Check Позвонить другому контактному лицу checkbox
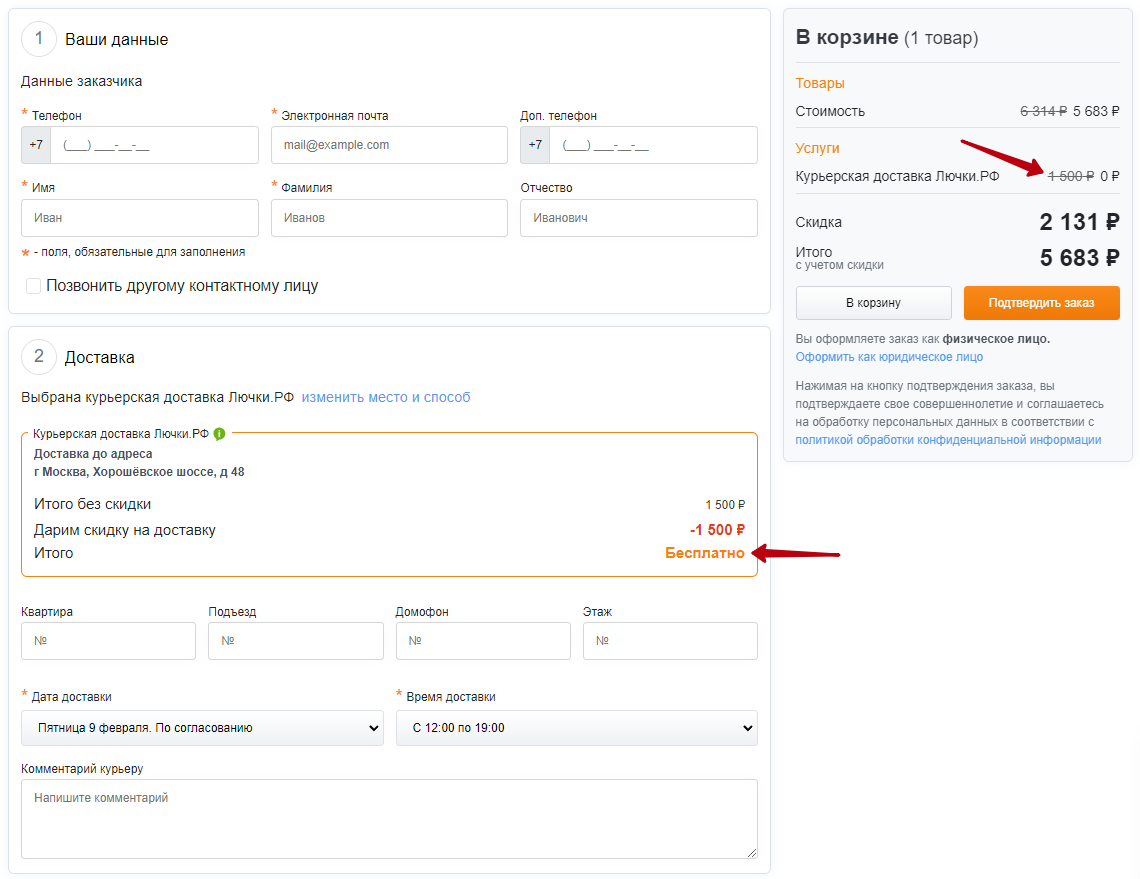The width and height of the screenshot is (1140, 879). tap(34, 286)
